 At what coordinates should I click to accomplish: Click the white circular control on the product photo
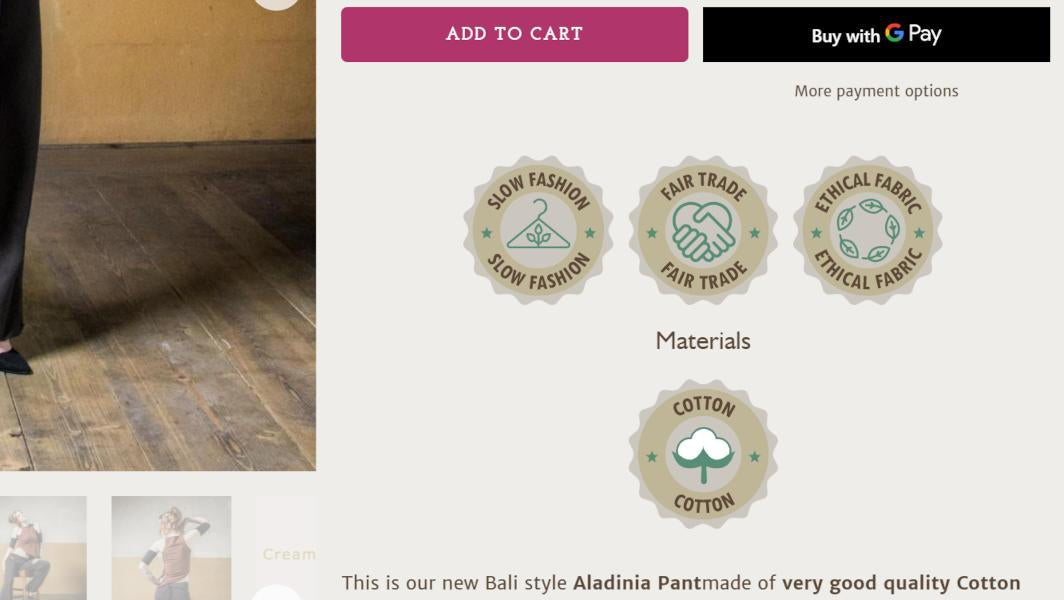pos(277,5)
